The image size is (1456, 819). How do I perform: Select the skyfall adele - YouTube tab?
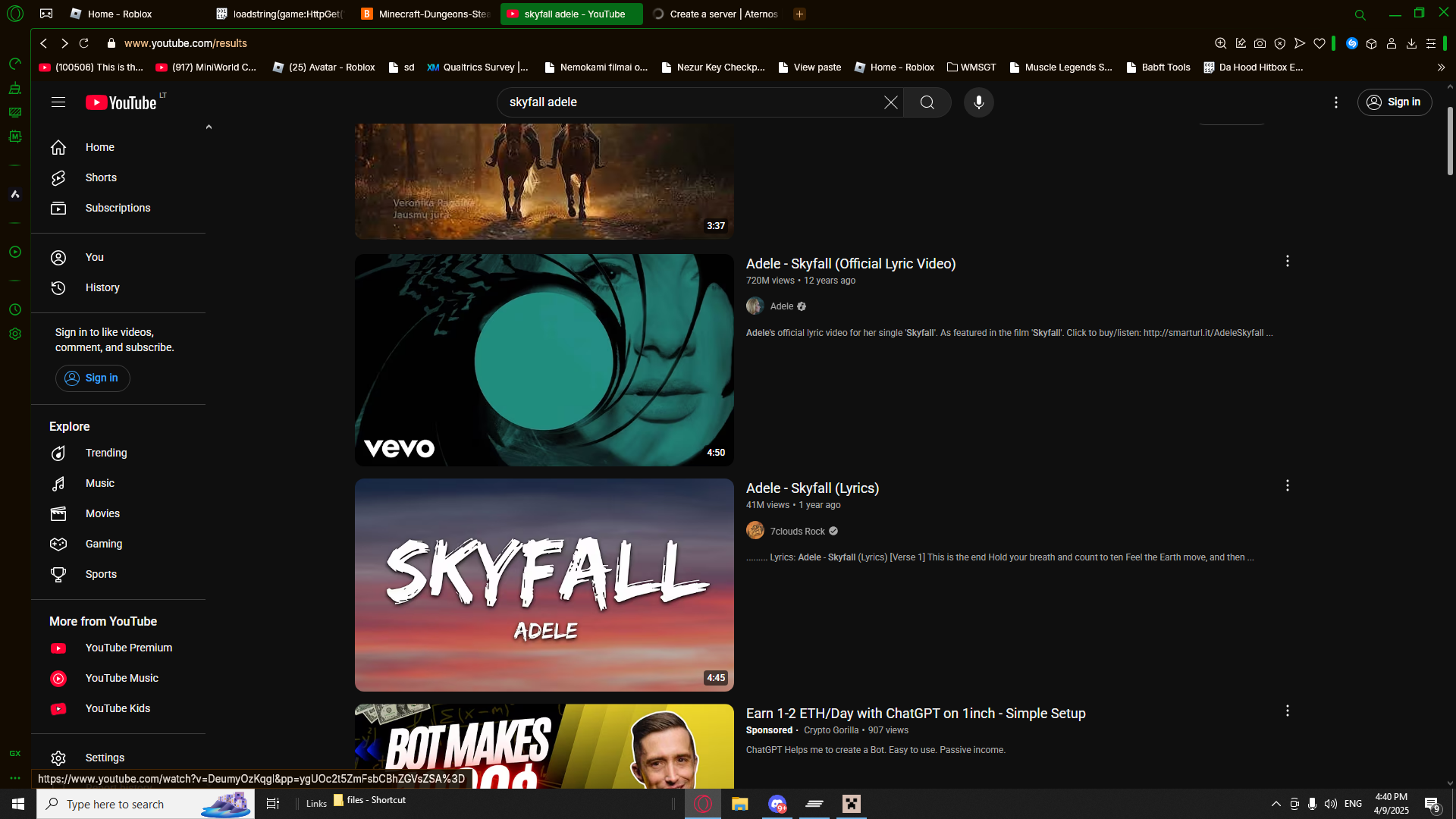click(x=571, y=14)
